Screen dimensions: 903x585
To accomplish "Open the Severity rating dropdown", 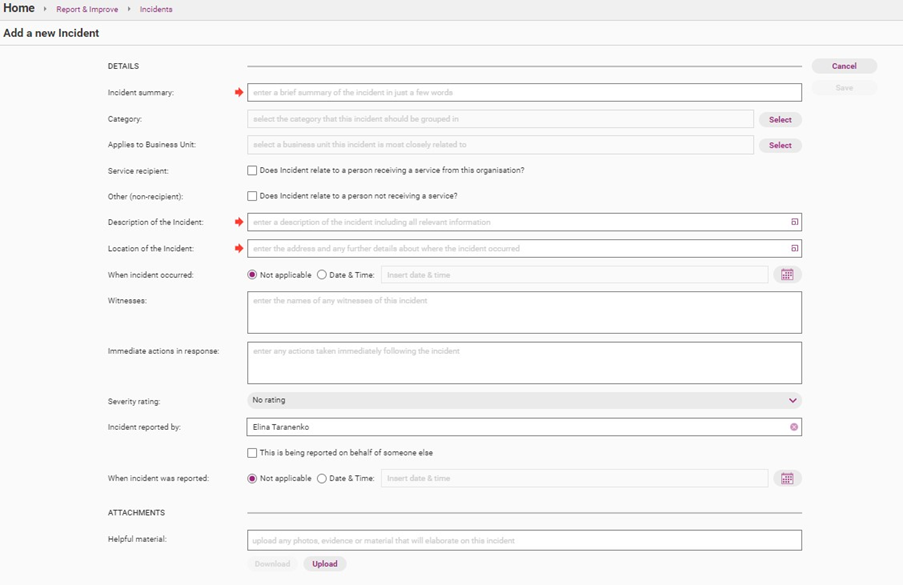I will [x=792, y=400].
